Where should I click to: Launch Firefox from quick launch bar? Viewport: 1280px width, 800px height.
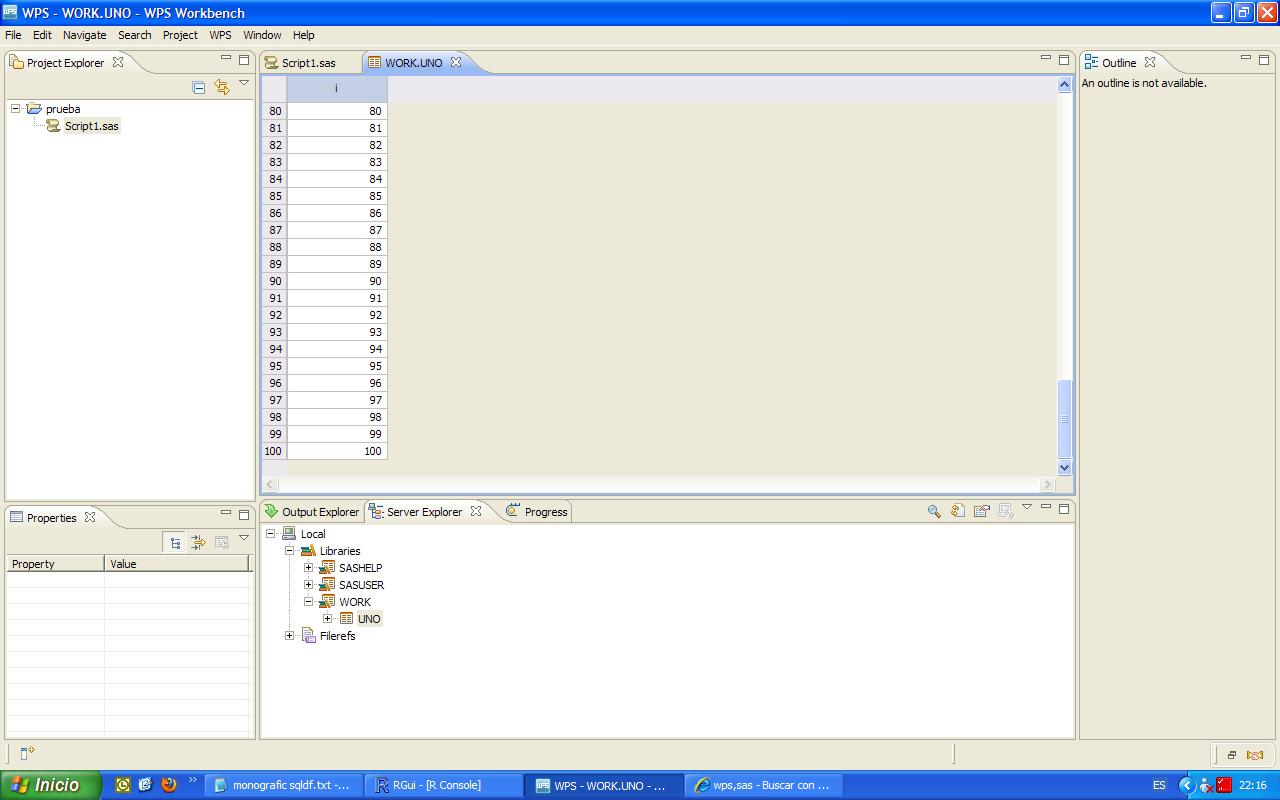click(169, 785)
